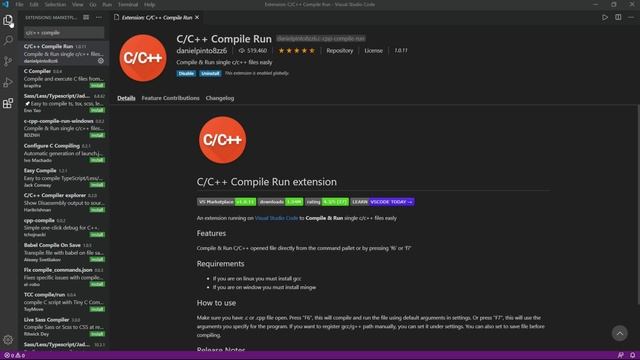Viewport: 640px width, 360px height.
Task: Select Live Sass Compiler list entry
Action: pos(64,327)
